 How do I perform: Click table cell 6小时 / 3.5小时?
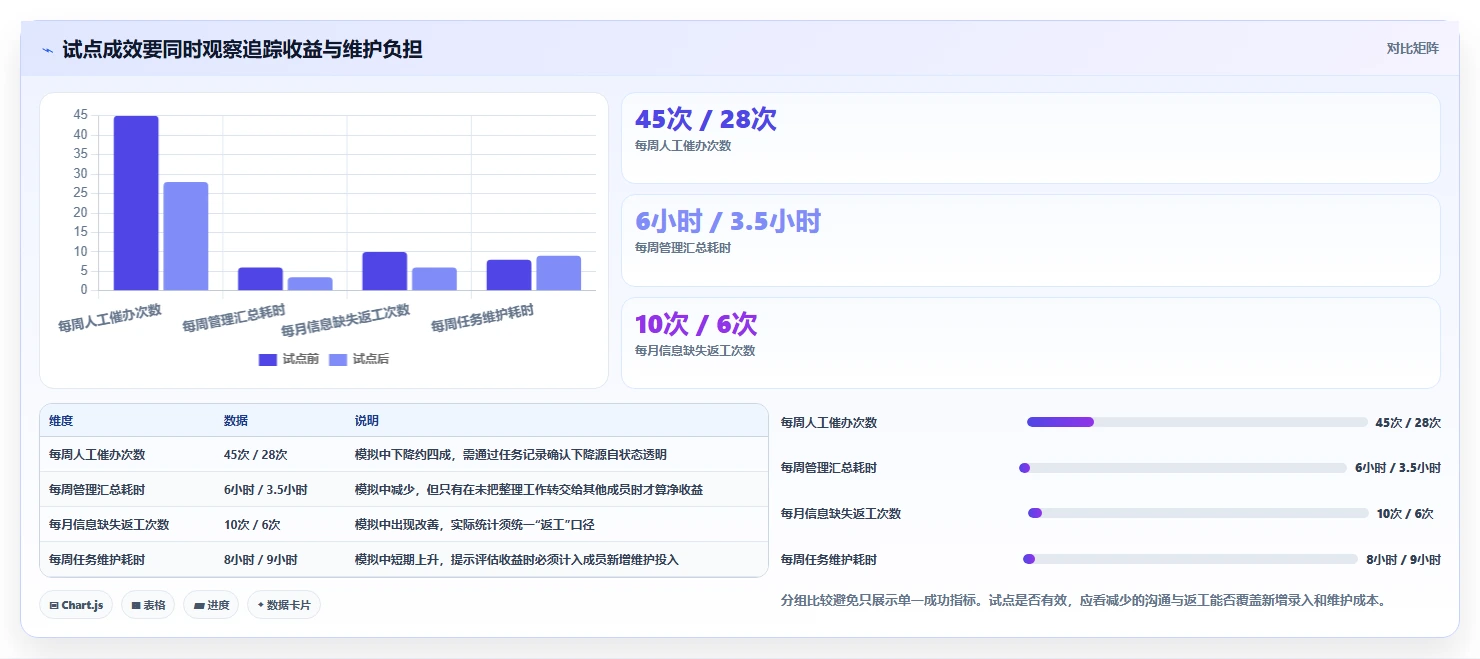click(x=266, y=490)
